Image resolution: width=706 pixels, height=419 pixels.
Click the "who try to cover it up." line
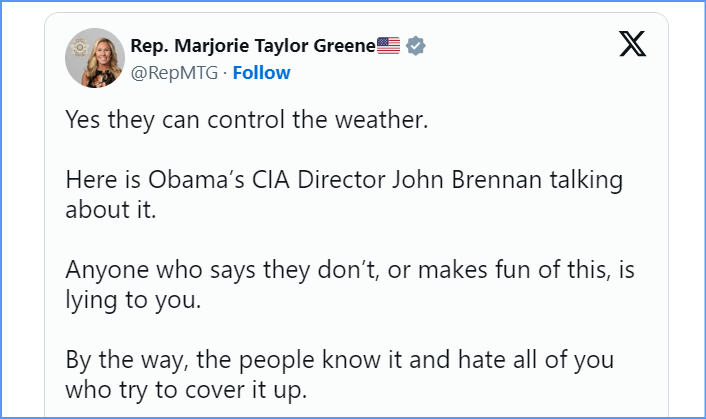click(186, 390)
